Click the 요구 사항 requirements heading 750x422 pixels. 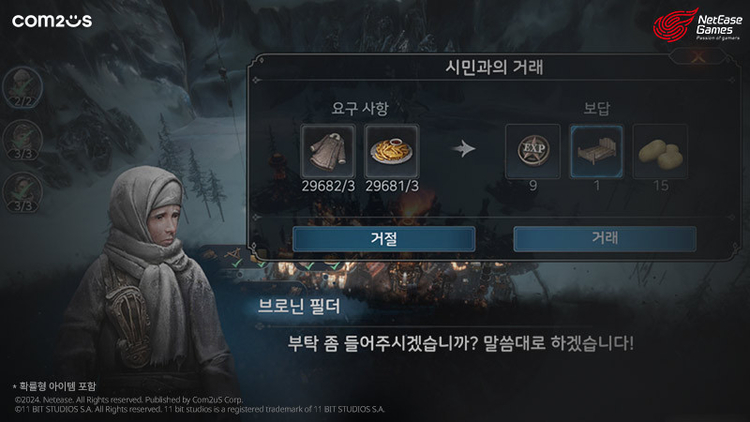pos(360,109)
